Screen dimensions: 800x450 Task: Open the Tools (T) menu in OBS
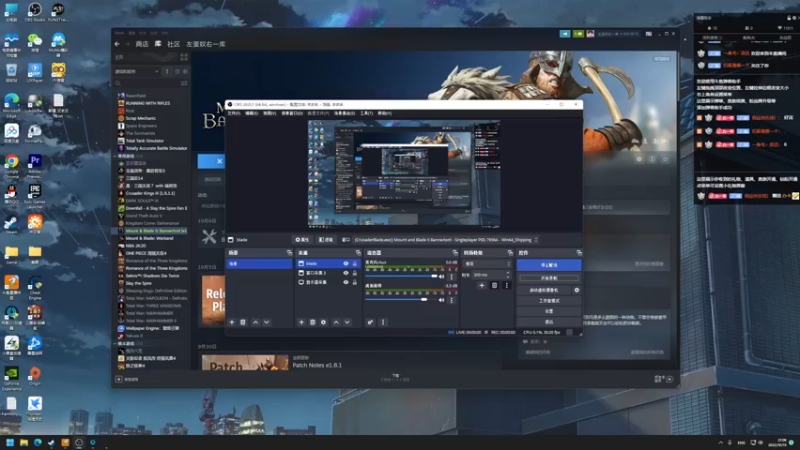(x=366, y=113)
